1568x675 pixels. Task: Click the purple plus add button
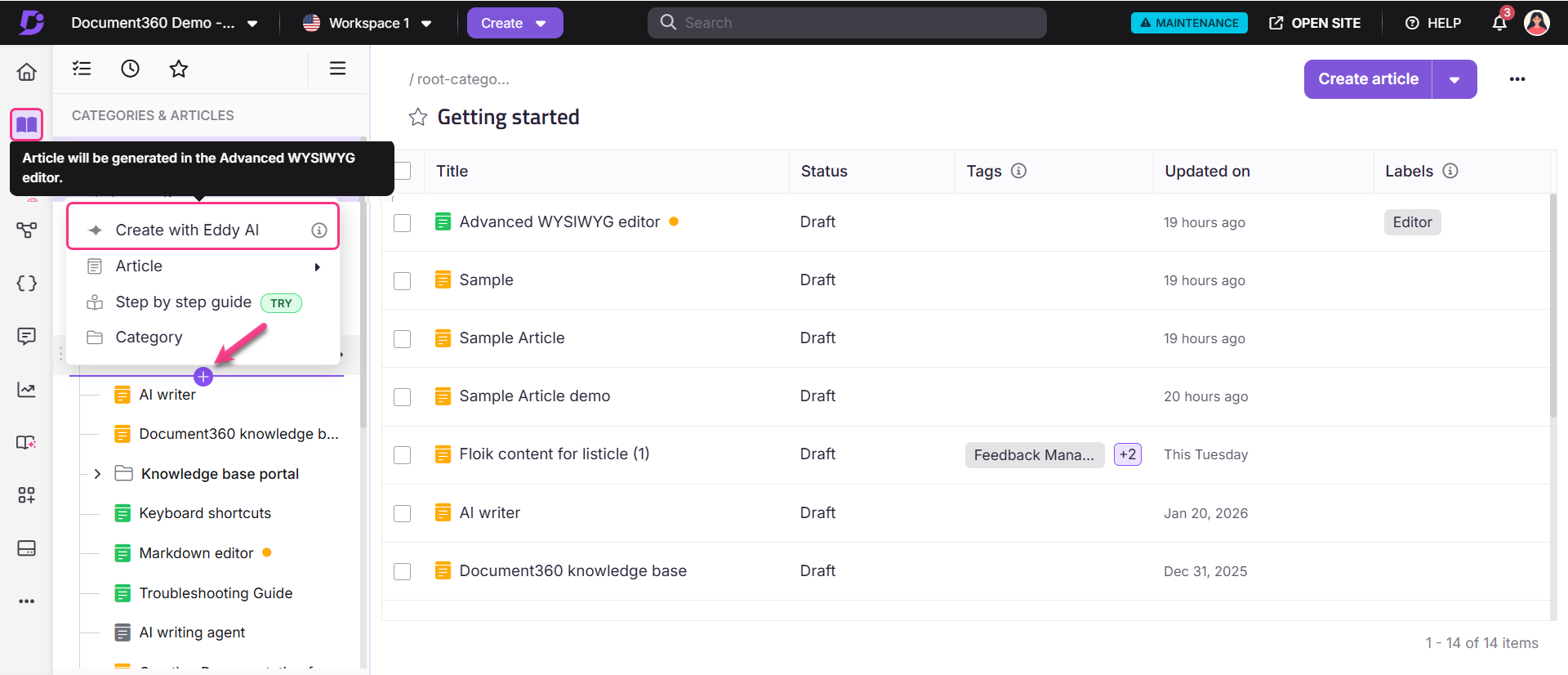(203, 377)
